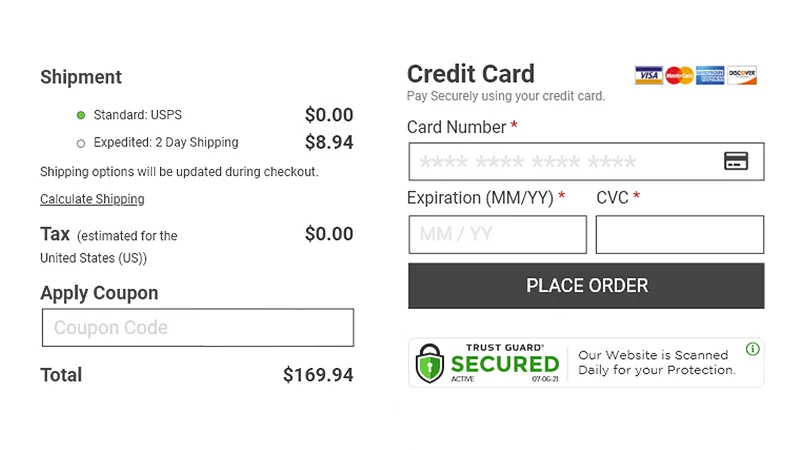Open the Calculate Shipping link
This screenshot has height=450, width=800.
click(92, 199)
